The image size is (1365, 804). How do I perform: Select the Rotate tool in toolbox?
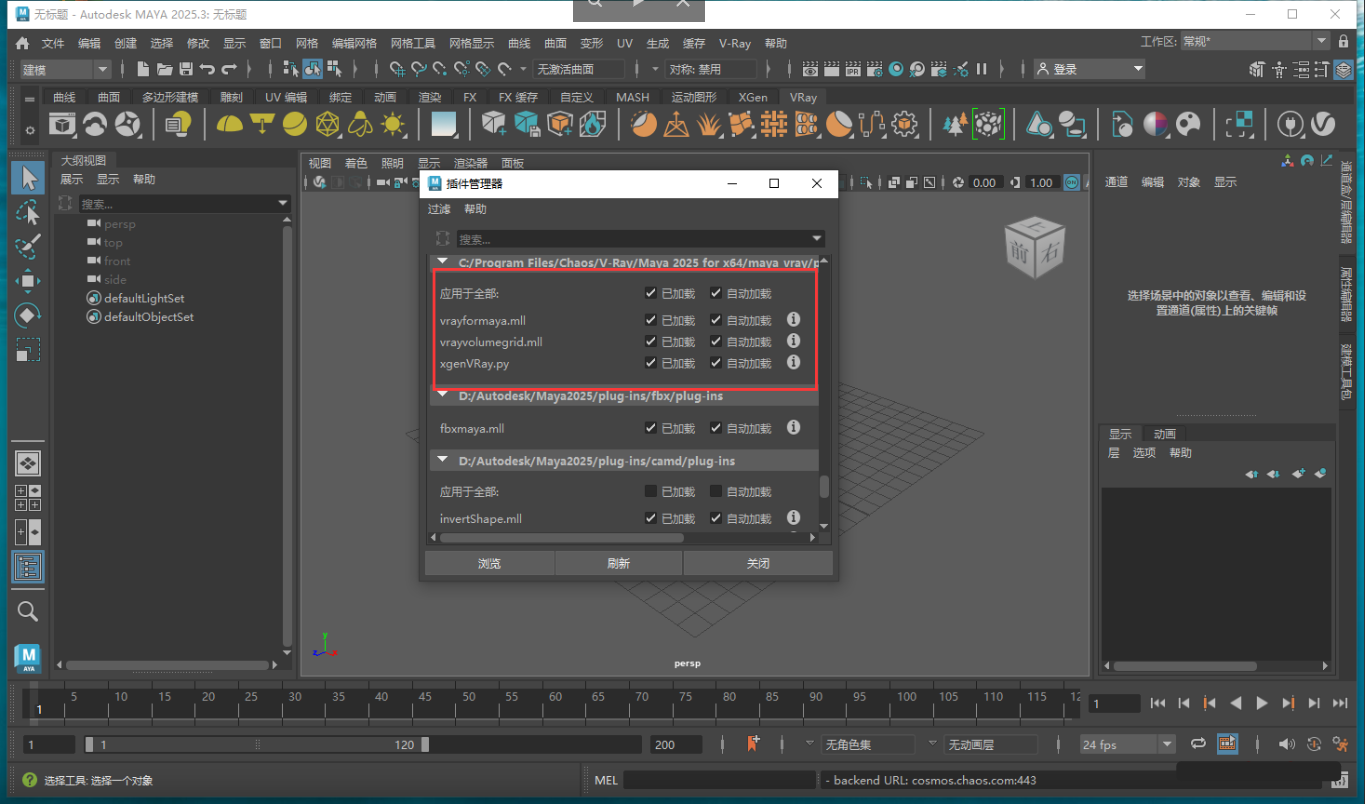click(28, 315)
